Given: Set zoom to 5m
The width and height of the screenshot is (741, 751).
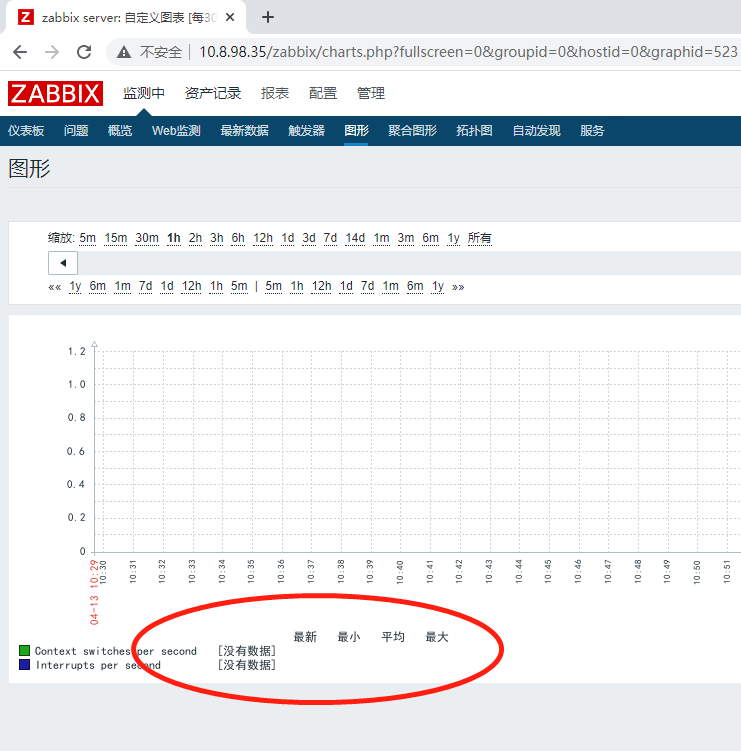Looking at the screenshot, I should (x=88, y=238).
